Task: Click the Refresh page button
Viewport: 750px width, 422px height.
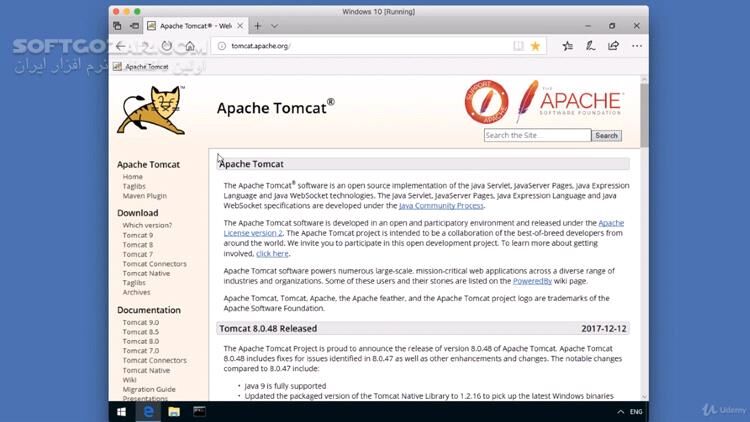Action: pyautogui.click(x=166, y=46)
